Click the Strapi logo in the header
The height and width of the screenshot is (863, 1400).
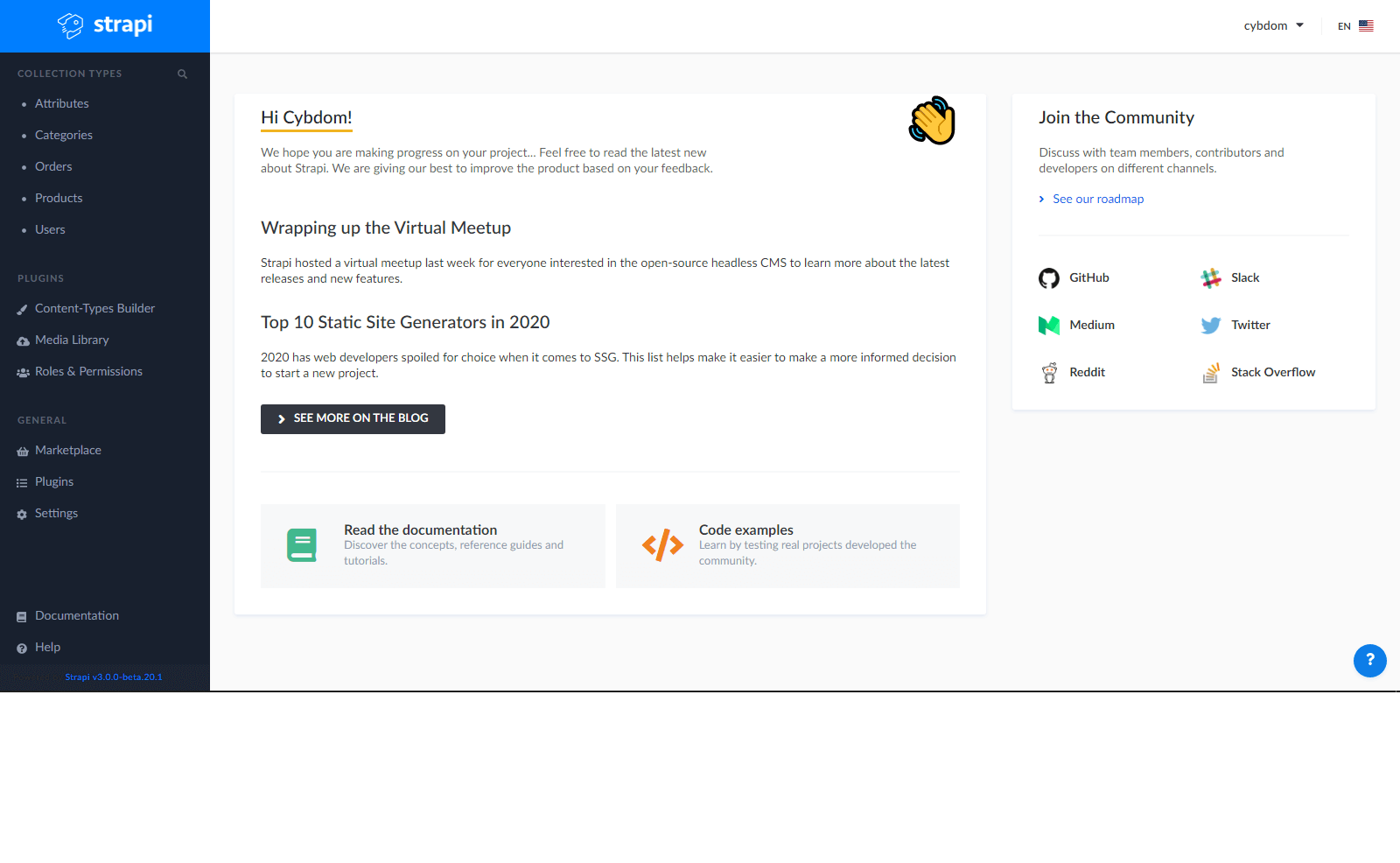[x=105, y=25]
